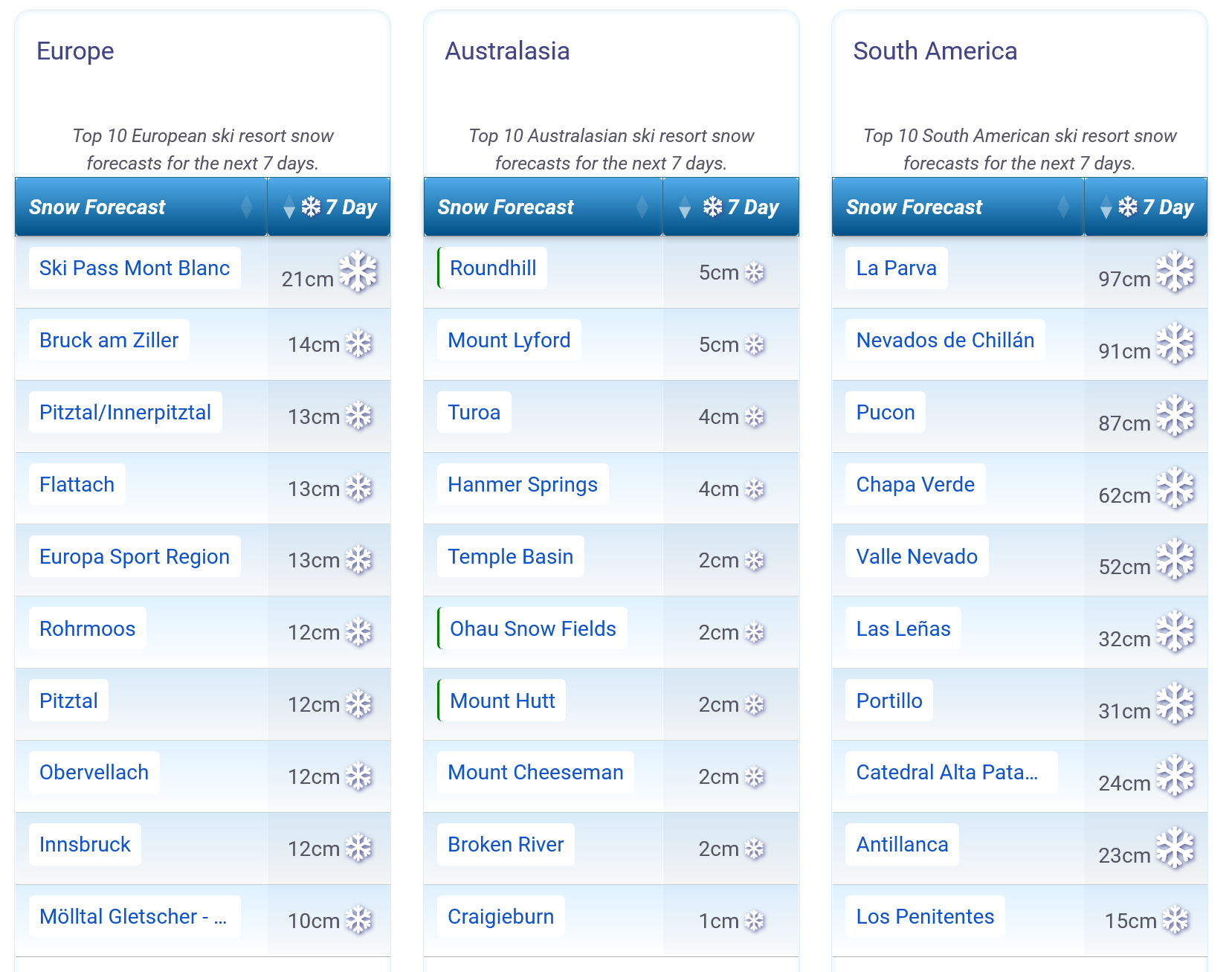Sort South America table by Snow Forecast column
The image size is (1232, 972).
click(x=958, y=207)
